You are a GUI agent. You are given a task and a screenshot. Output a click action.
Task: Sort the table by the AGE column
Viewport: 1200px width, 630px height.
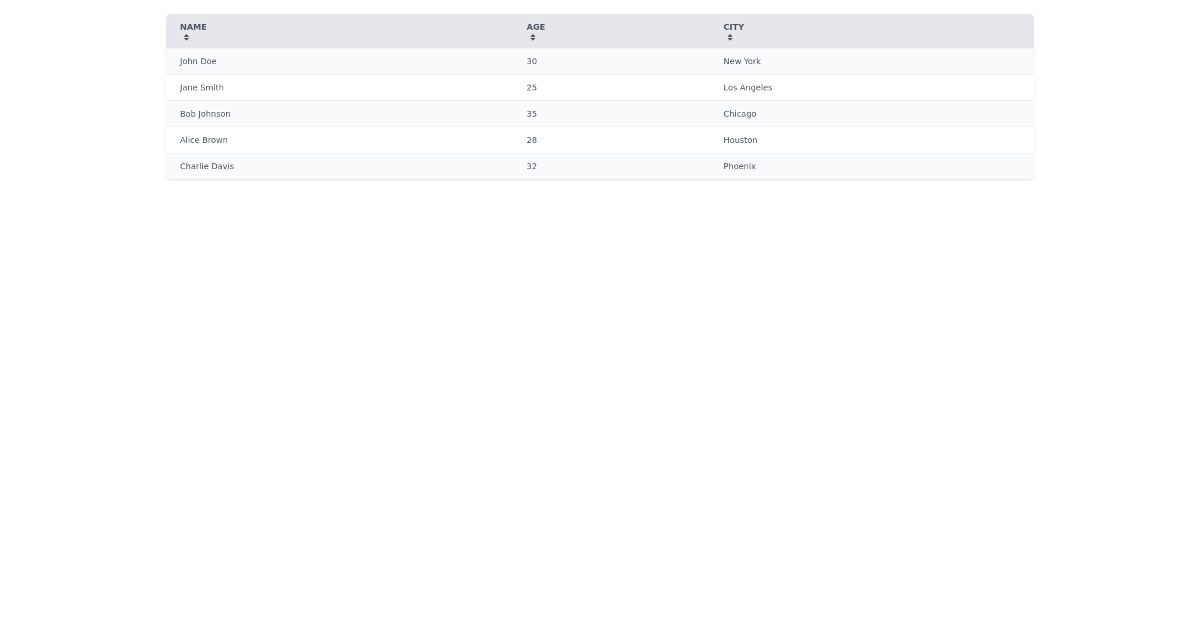[x=535, y=27]
